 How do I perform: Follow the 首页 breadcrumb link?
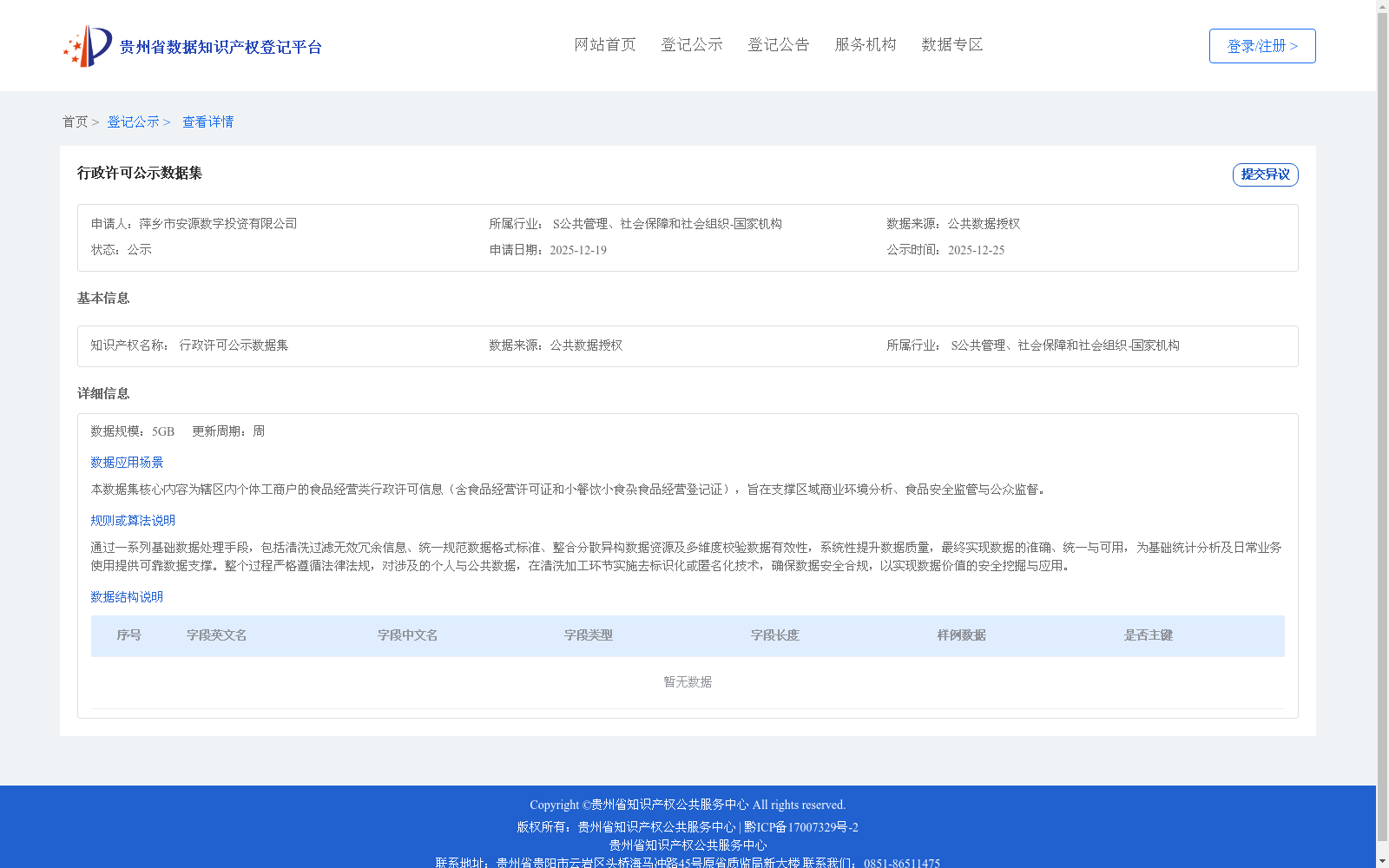pyautogui.click(x=75, y=122)
